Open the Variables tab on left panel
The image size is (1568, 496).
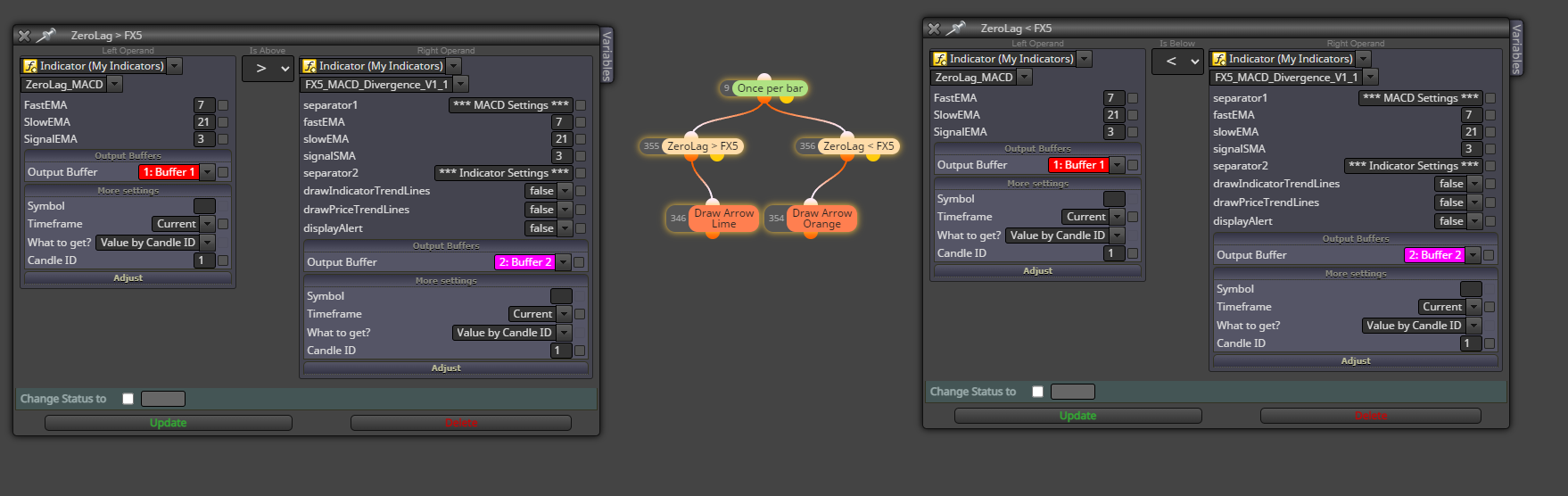coord(607,55)
